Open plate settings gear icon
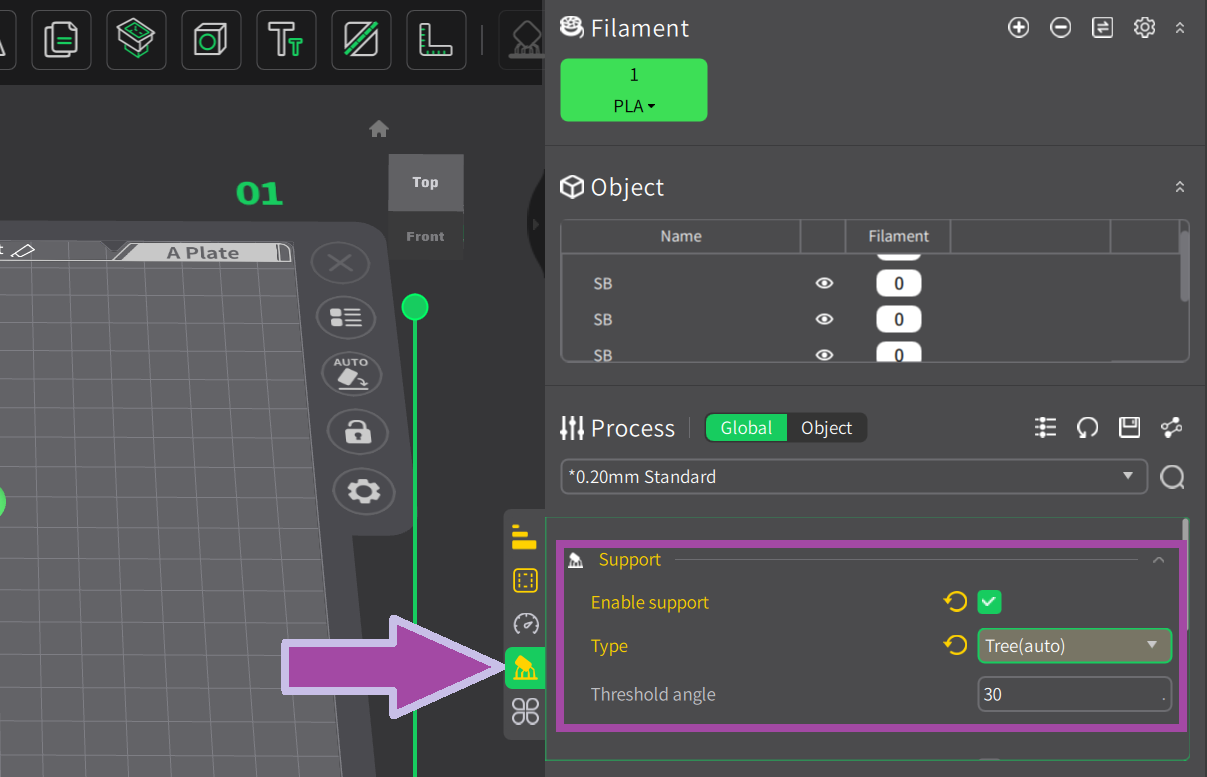1207x777 pixels. coord(362,491)
